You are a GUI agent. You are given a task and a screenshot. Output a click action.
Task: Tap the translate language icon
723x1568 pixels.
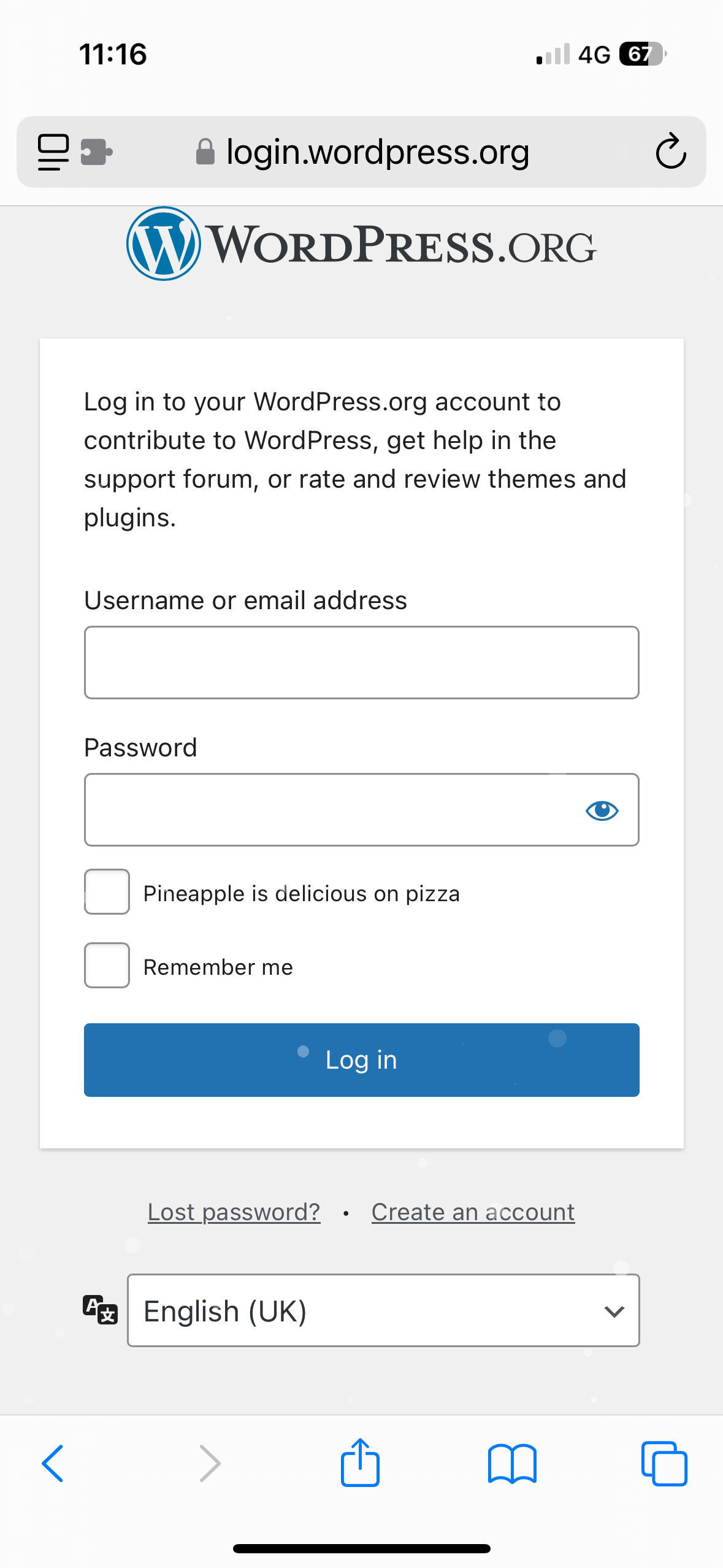(100, 1310)
